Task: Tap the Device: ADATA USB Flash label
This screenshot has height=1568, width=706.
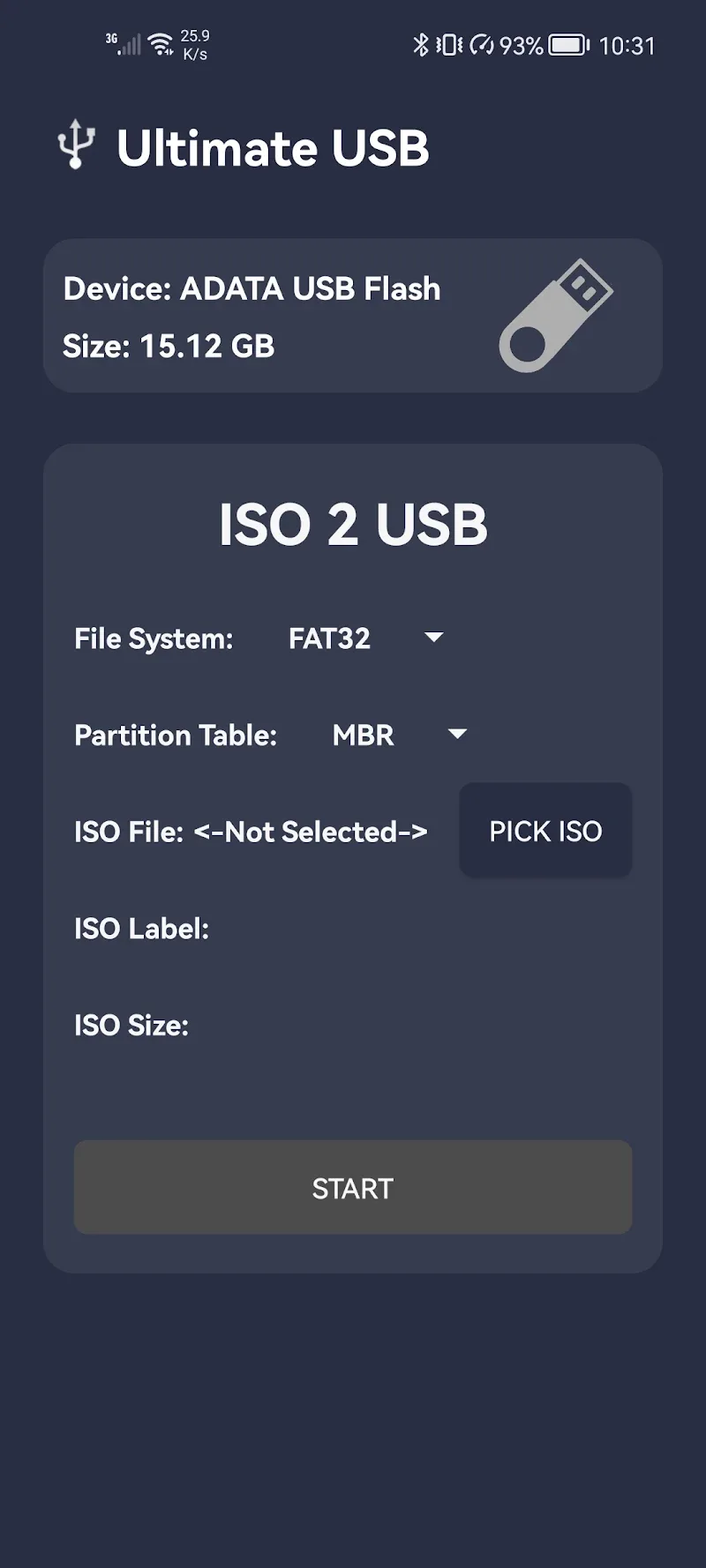Action: tap(252, 288)
